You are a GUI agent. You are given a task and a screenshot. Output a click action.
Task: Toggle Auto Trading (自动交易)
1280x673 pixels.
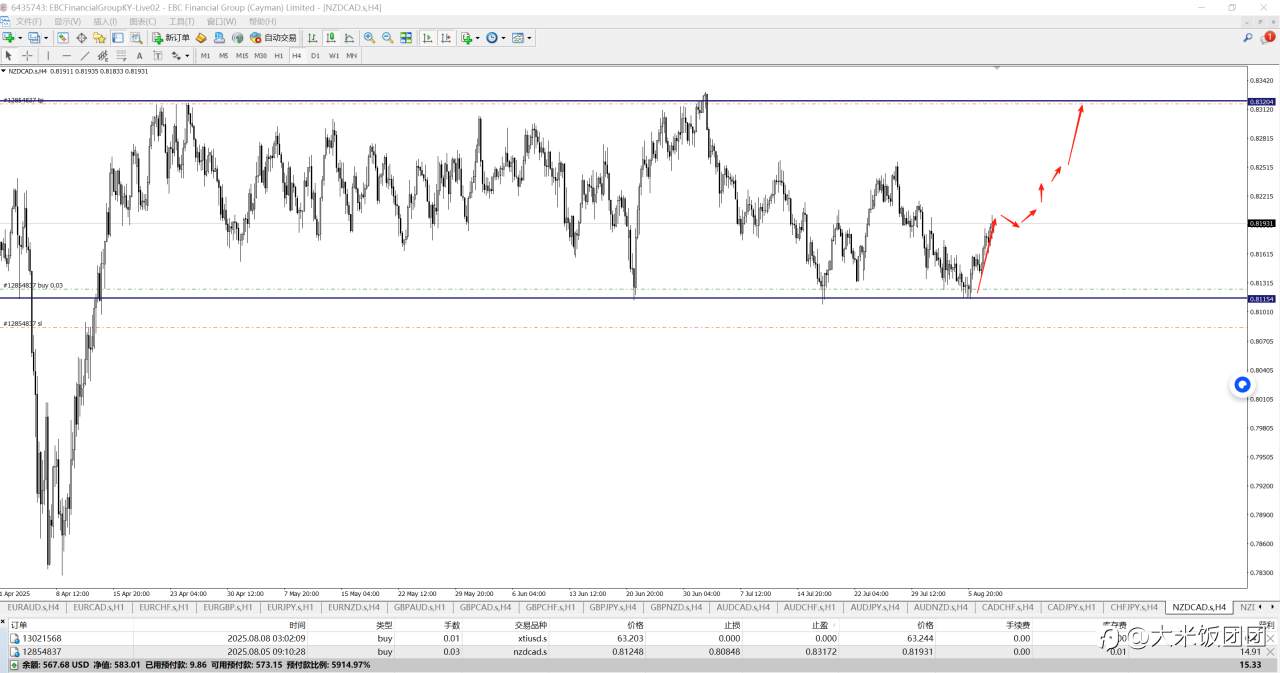pyautogui.click(x=273, y=38)
